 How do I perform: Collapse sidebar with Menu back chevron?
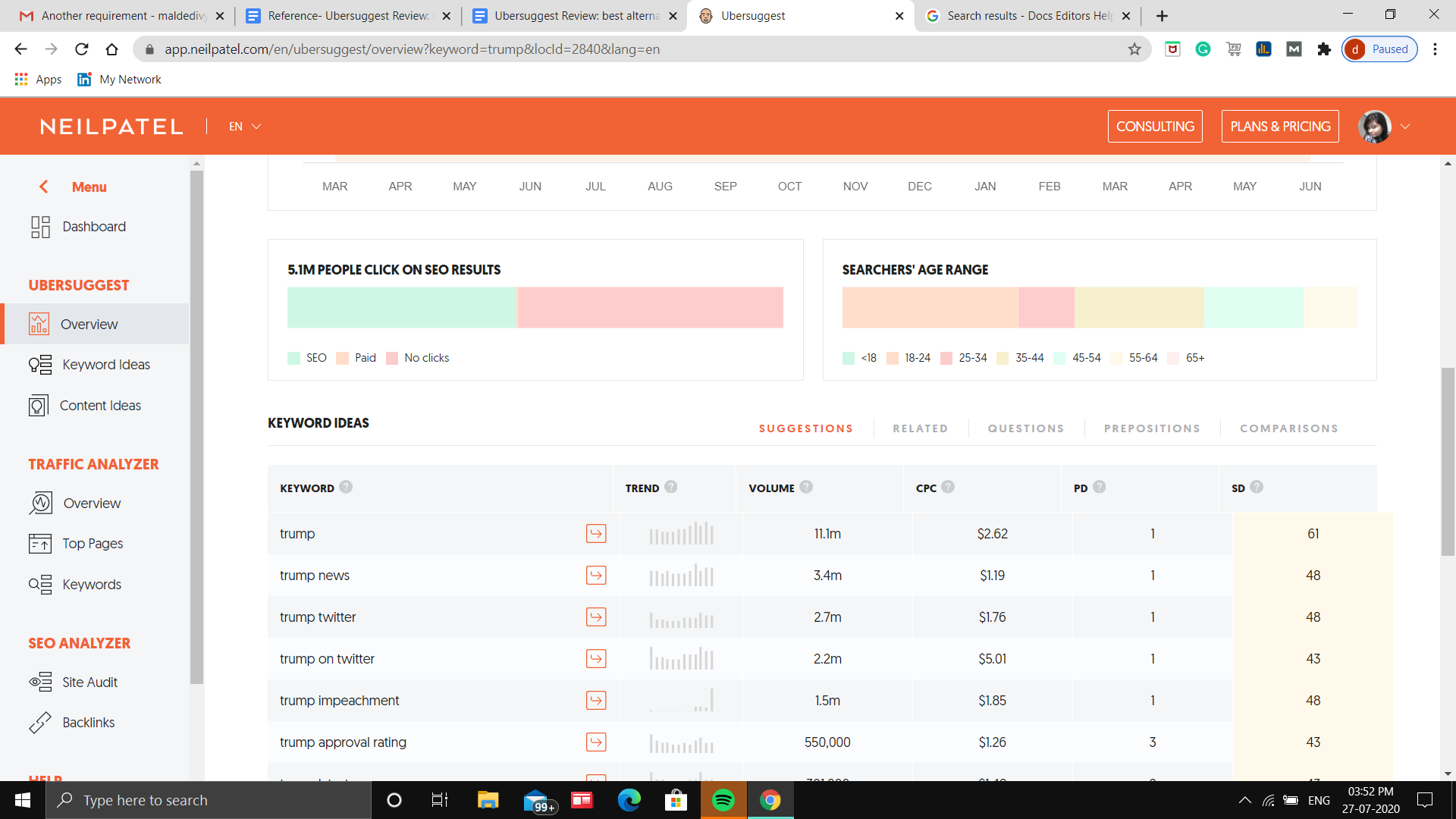(44, 187)
